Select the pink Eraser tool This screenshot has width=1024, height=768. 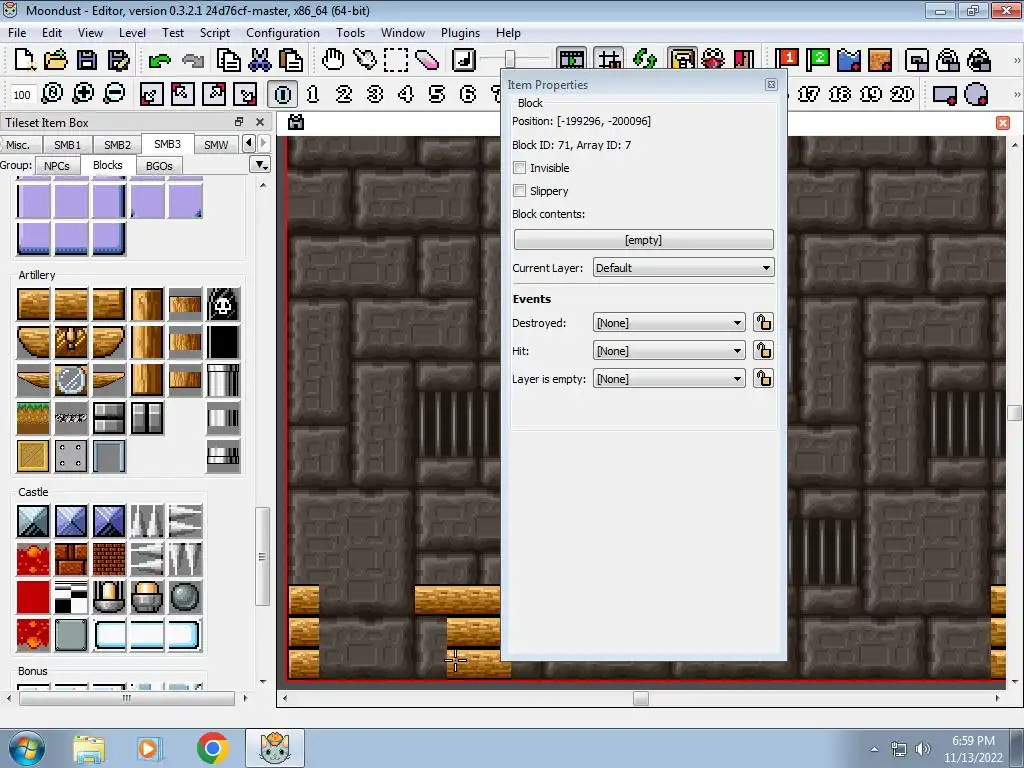point(427,60)
